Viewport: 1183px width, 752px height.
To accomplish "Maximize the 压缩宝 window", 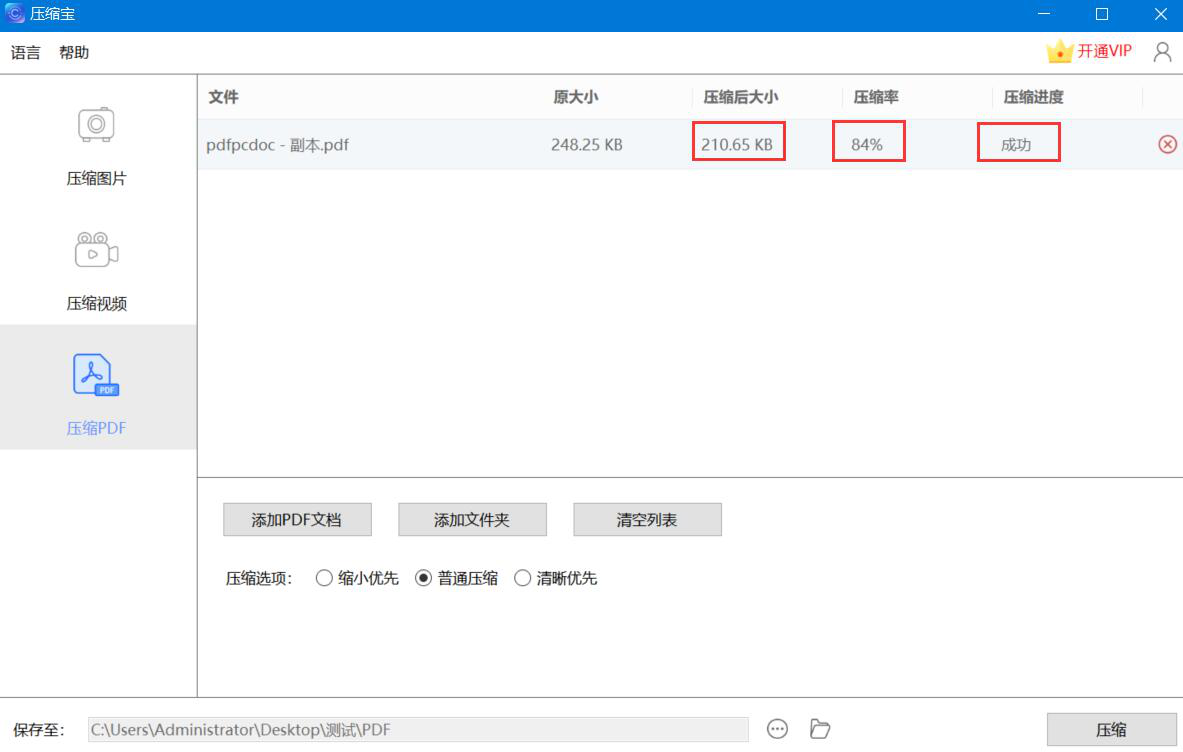I will click(x=1102, y=14).
